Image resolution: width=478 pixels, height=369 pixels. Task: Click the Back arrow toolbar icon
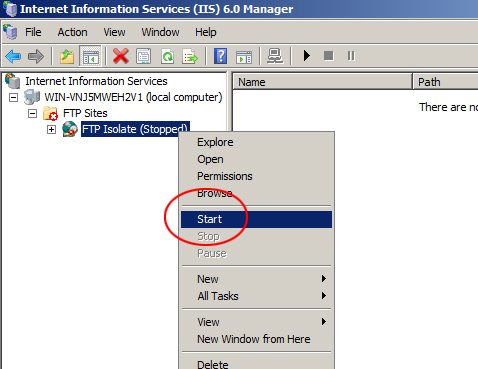[13, 56]
